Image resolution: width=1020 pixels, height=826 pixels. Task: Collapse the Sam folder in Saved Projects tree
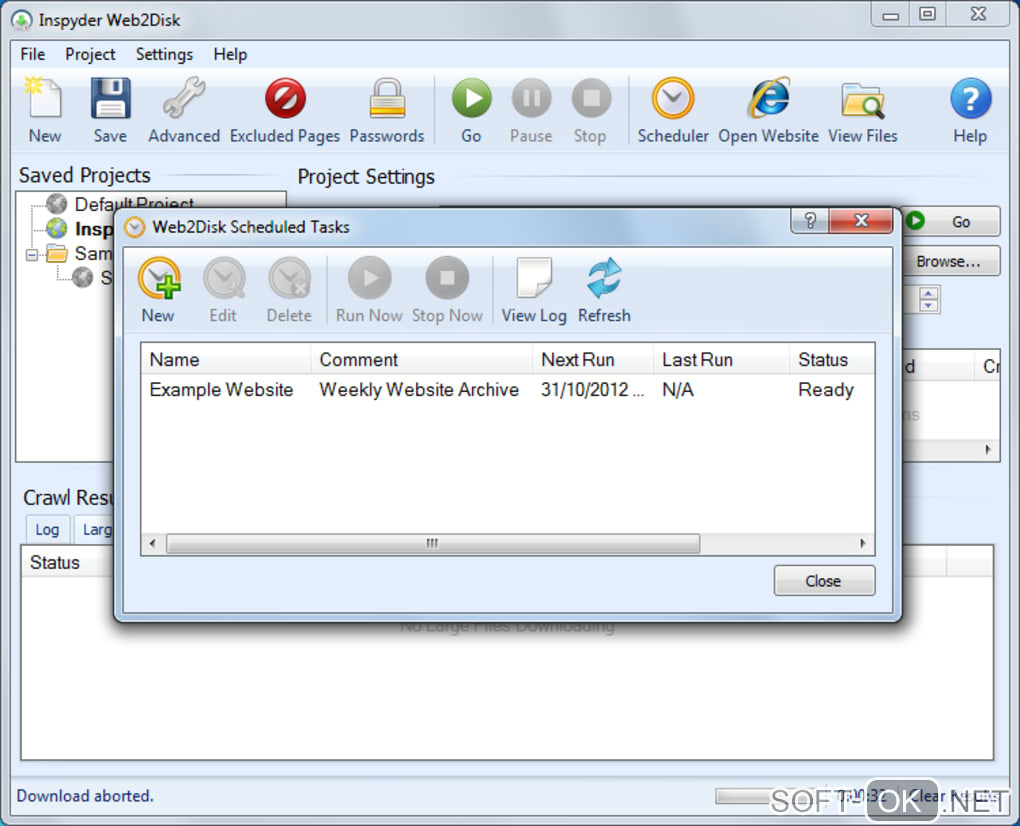click(x=31, y=254)
